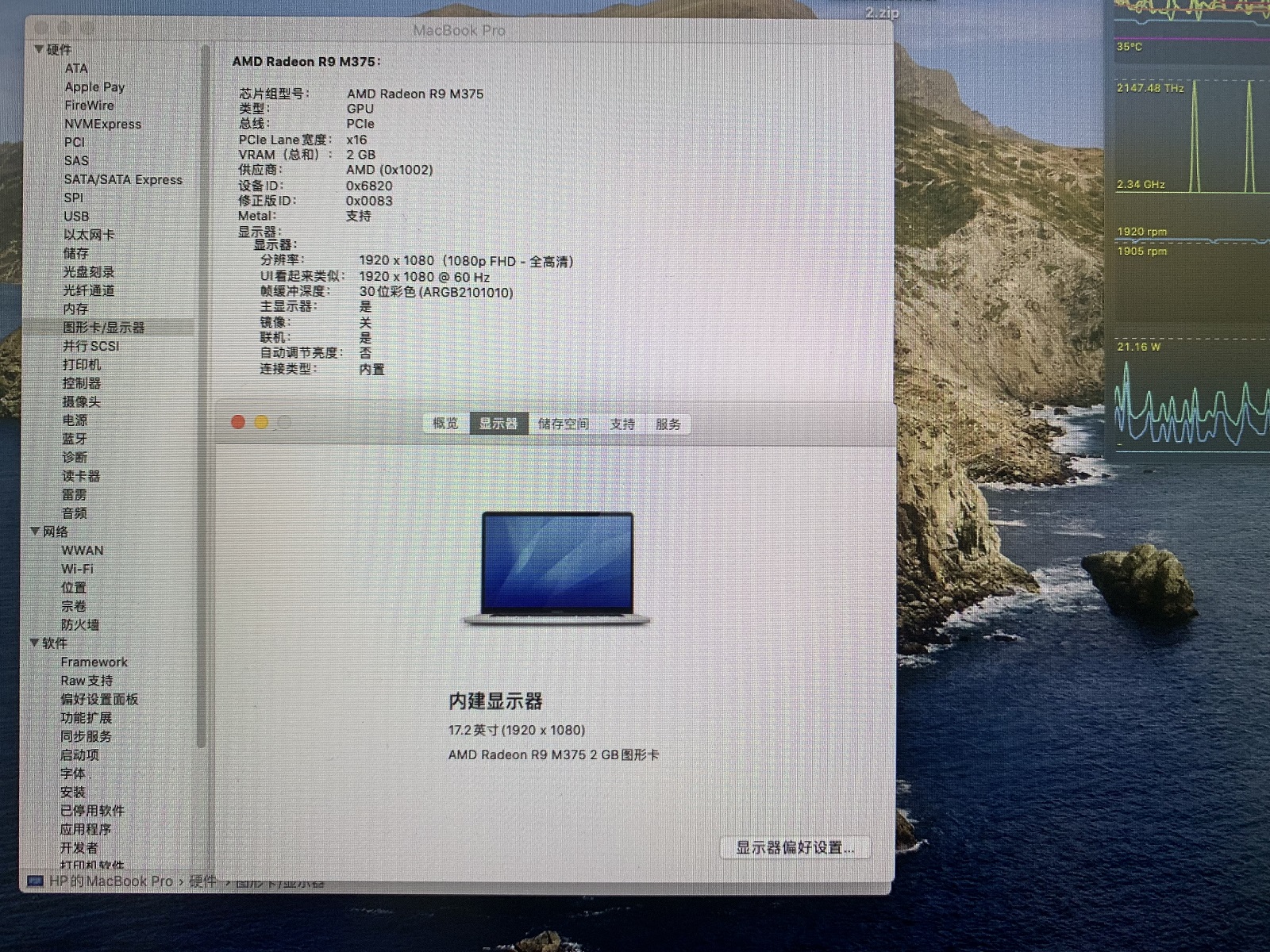Select 储存 storage item in sidebar
Image resolution: width=1270 pixels, height=952 pixels.
point(75,253)
